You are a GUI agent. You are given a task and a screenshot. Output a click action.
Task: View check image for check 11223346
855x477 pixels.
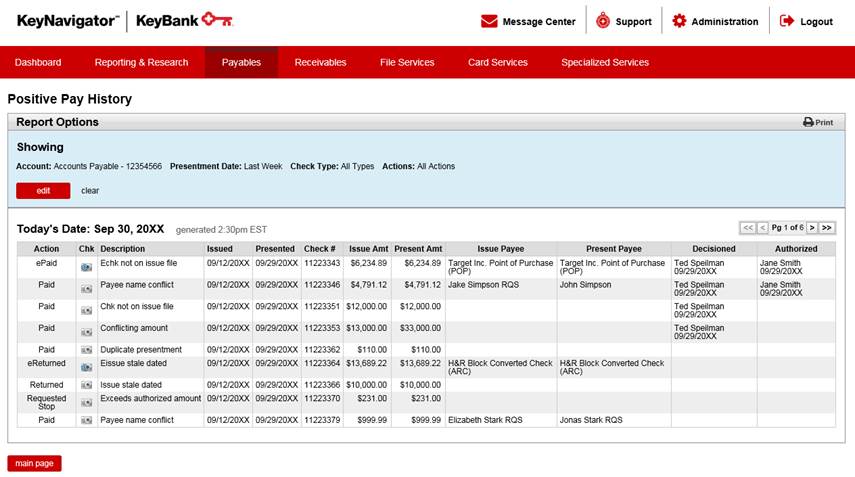[86, 289]
